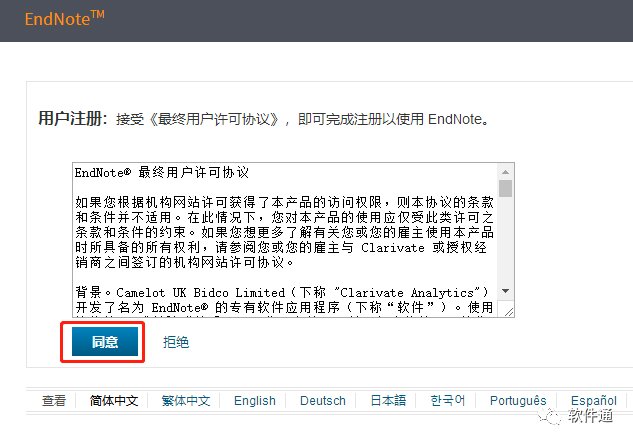Switch language to English
Screen dimensions: 633x443
point(255,401)
